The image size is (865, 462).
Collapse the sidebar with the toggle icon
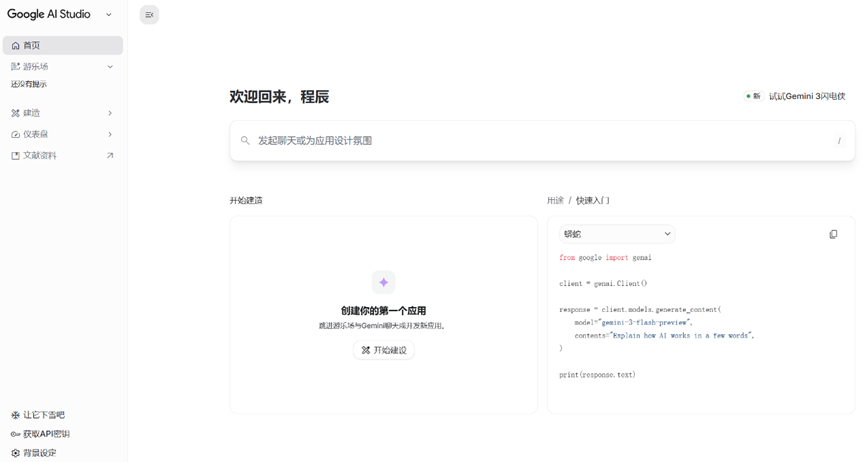tap(149, 15)
